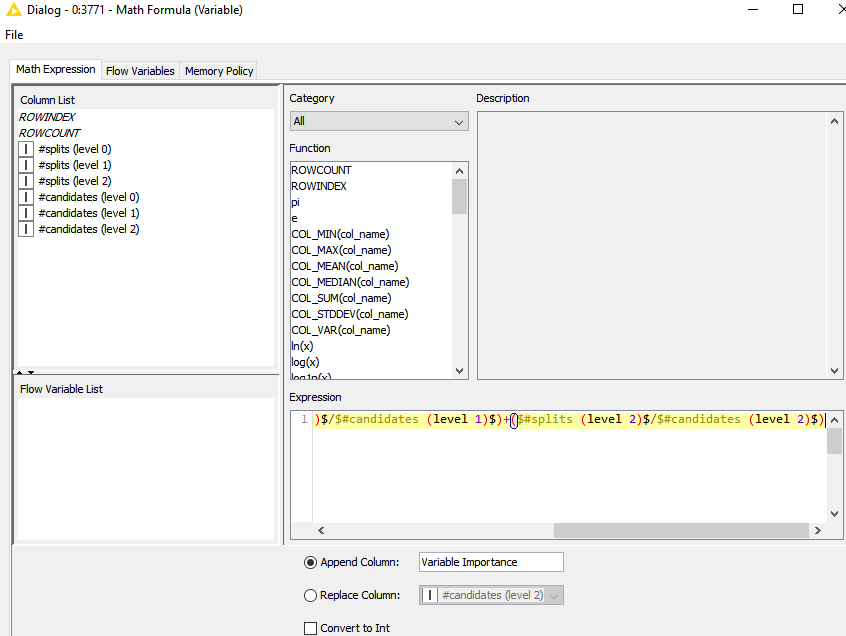The image size is (846, 636).
Task: Select #candidates (level 2) in Column List
Action: (x=88, y=229)
